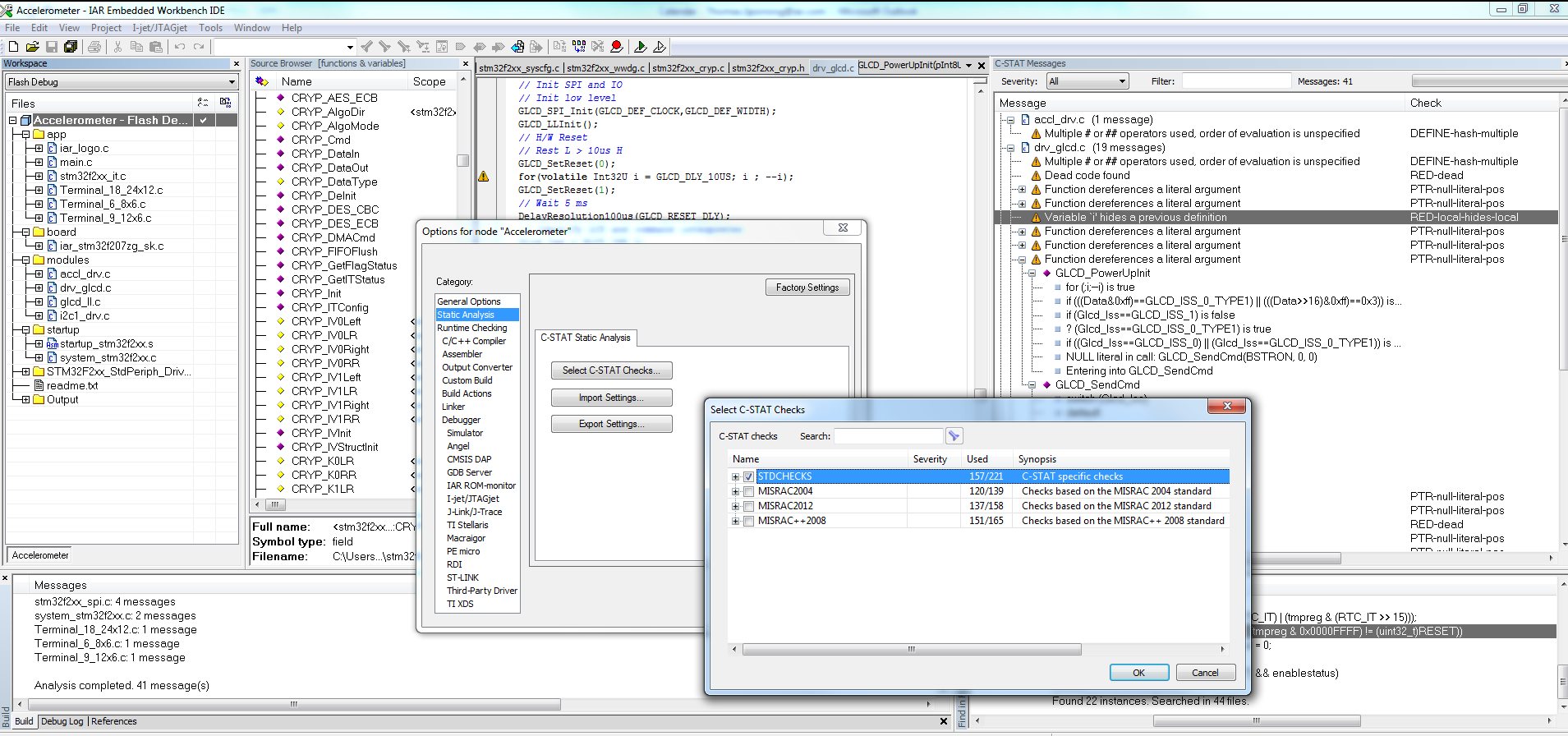Screen dimensions: 1568x736
Task: Click the C-STAT Messages Filter input field
Action: click(1235, 81)
